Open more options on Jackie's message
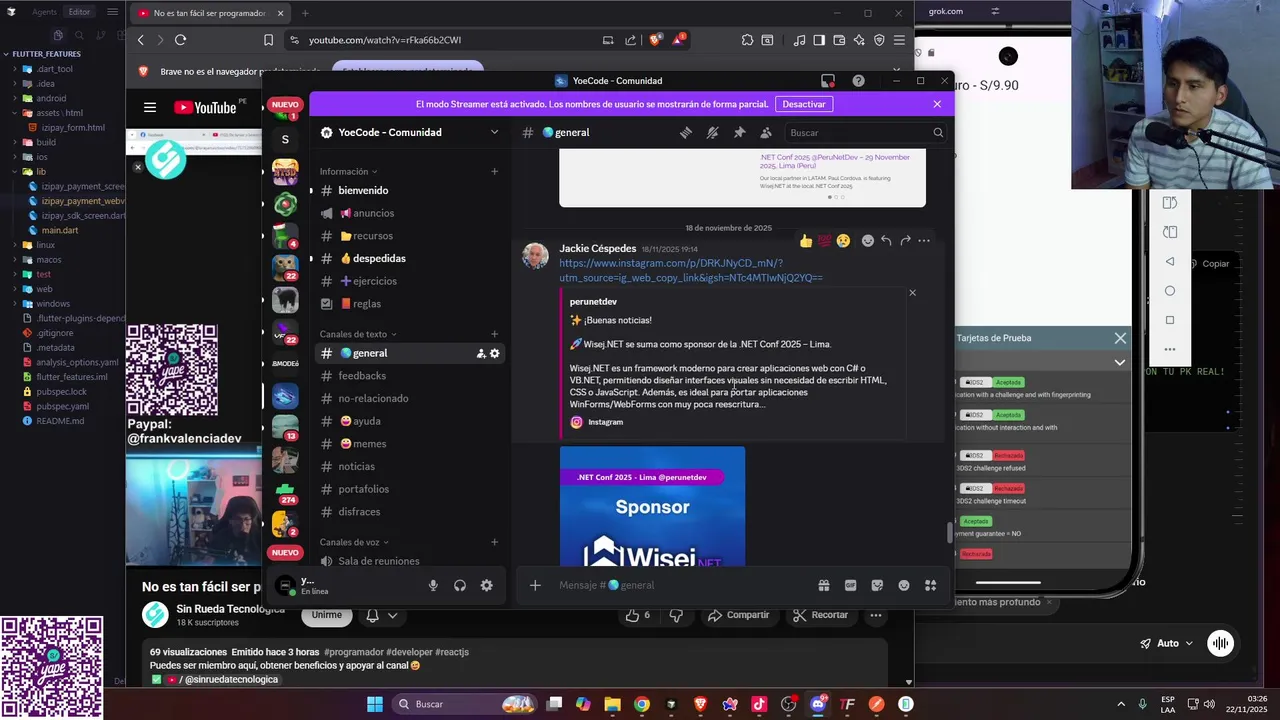This screenshot has height=720, width=1280. coord(924,241)
